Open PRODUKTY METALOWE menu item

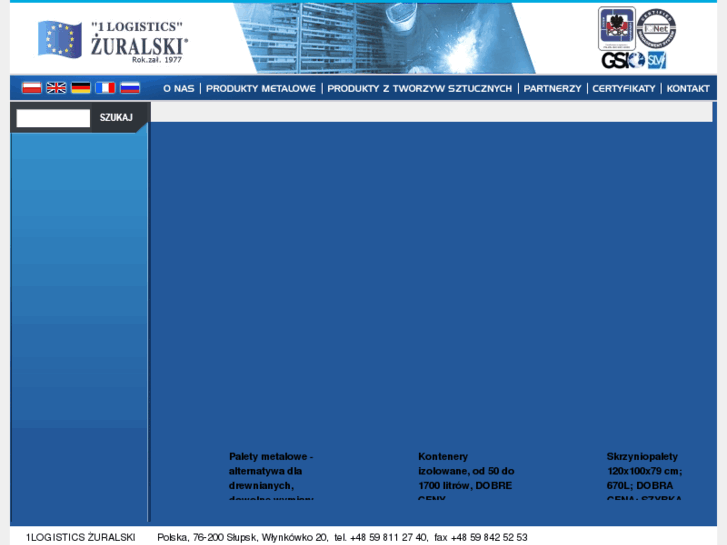(x=261, y=89)
